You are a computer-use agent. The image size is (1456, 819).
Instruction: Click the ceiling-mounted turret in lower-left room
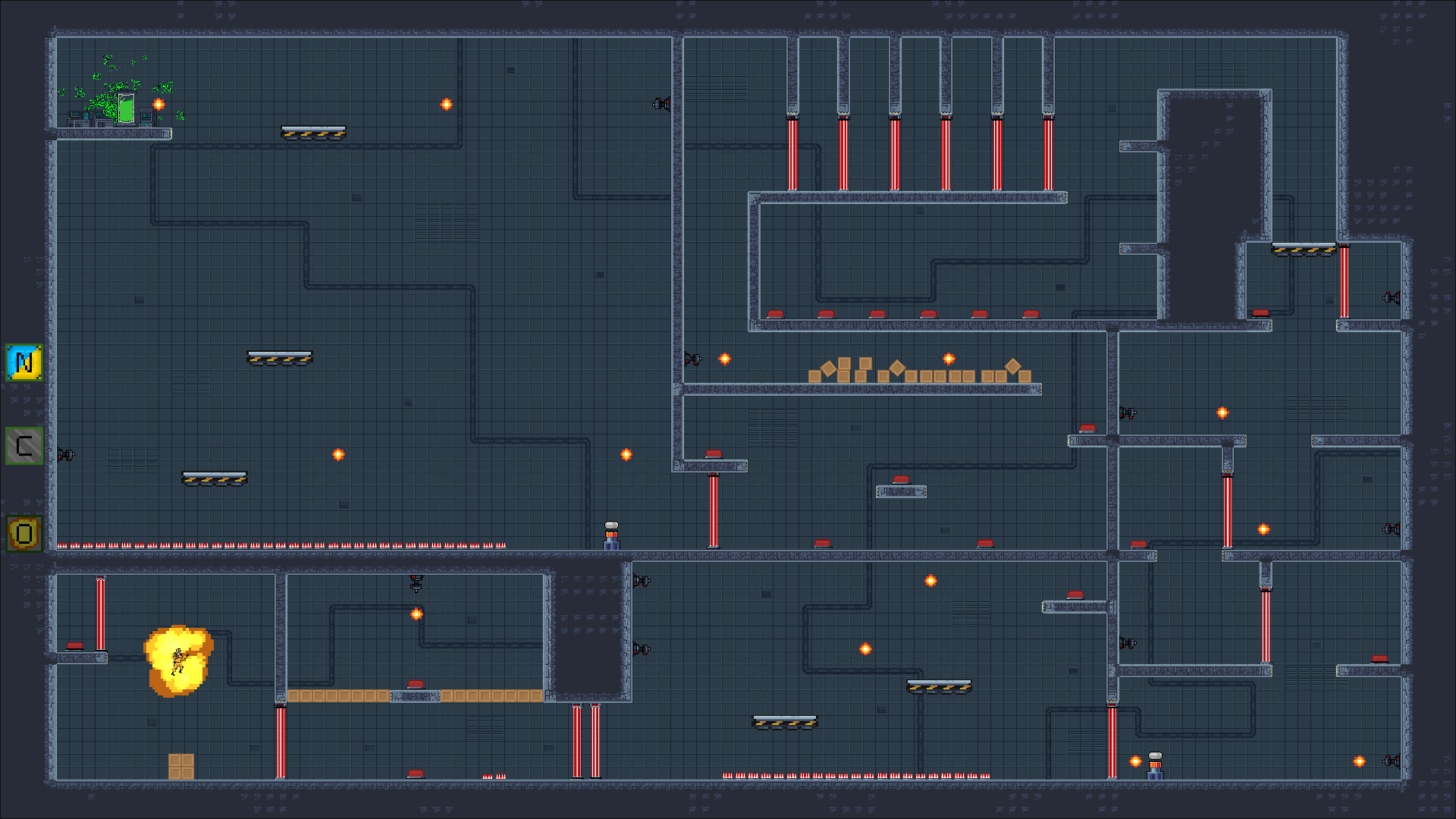[416, 583]
